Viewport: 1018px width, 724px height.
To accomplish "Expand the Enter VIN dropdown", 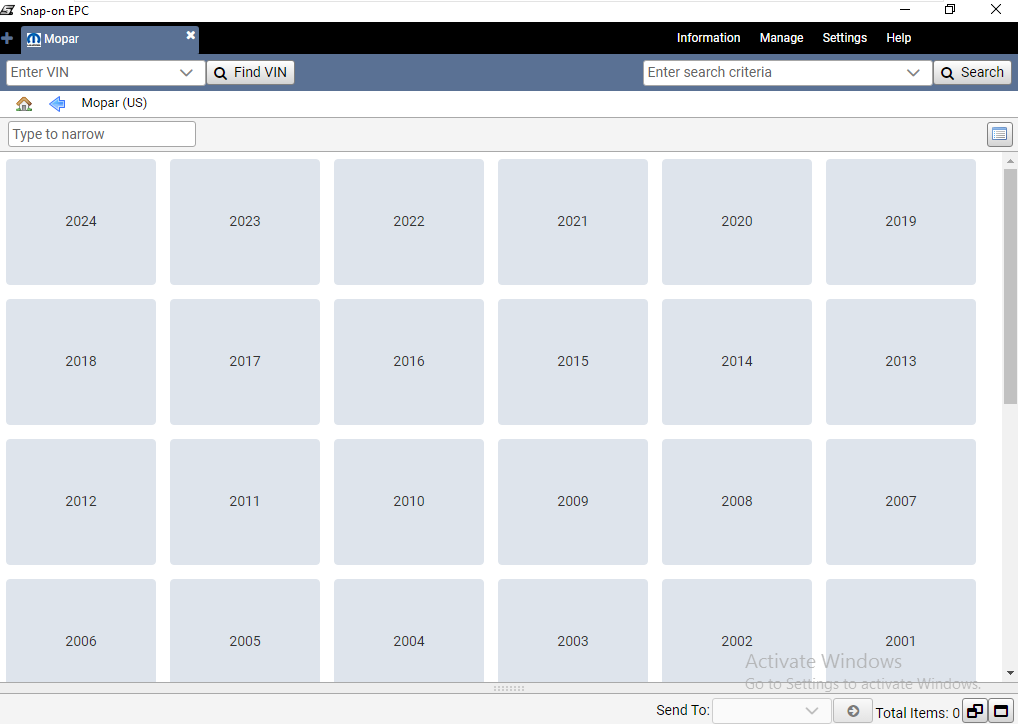I will (x=186, y=73).
